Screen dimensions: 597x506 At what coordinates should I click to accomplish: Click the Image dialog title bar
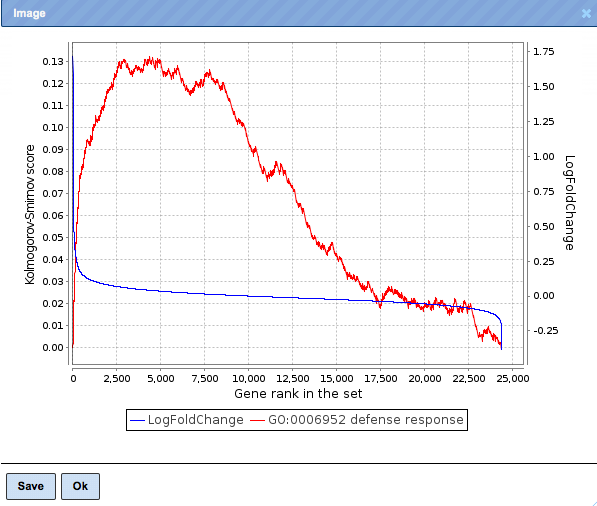tap(298, 13)
